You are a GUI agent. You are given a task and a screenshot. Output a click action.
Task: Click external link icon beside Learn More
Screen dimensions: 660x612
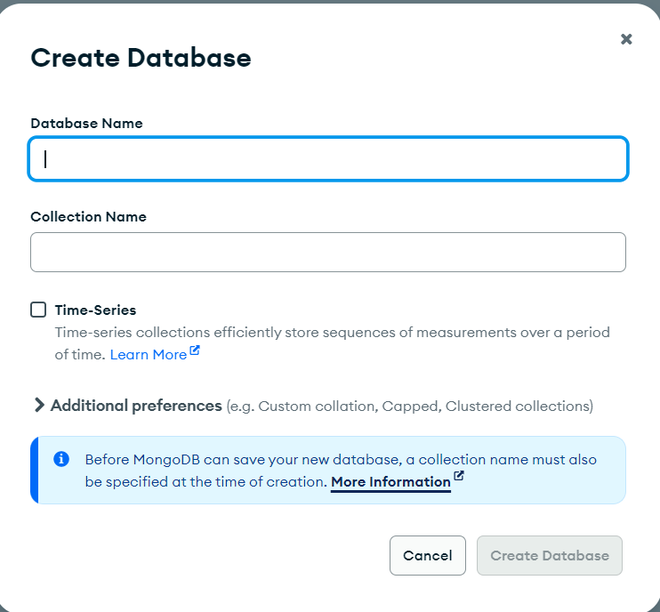[x=195, y=351]
